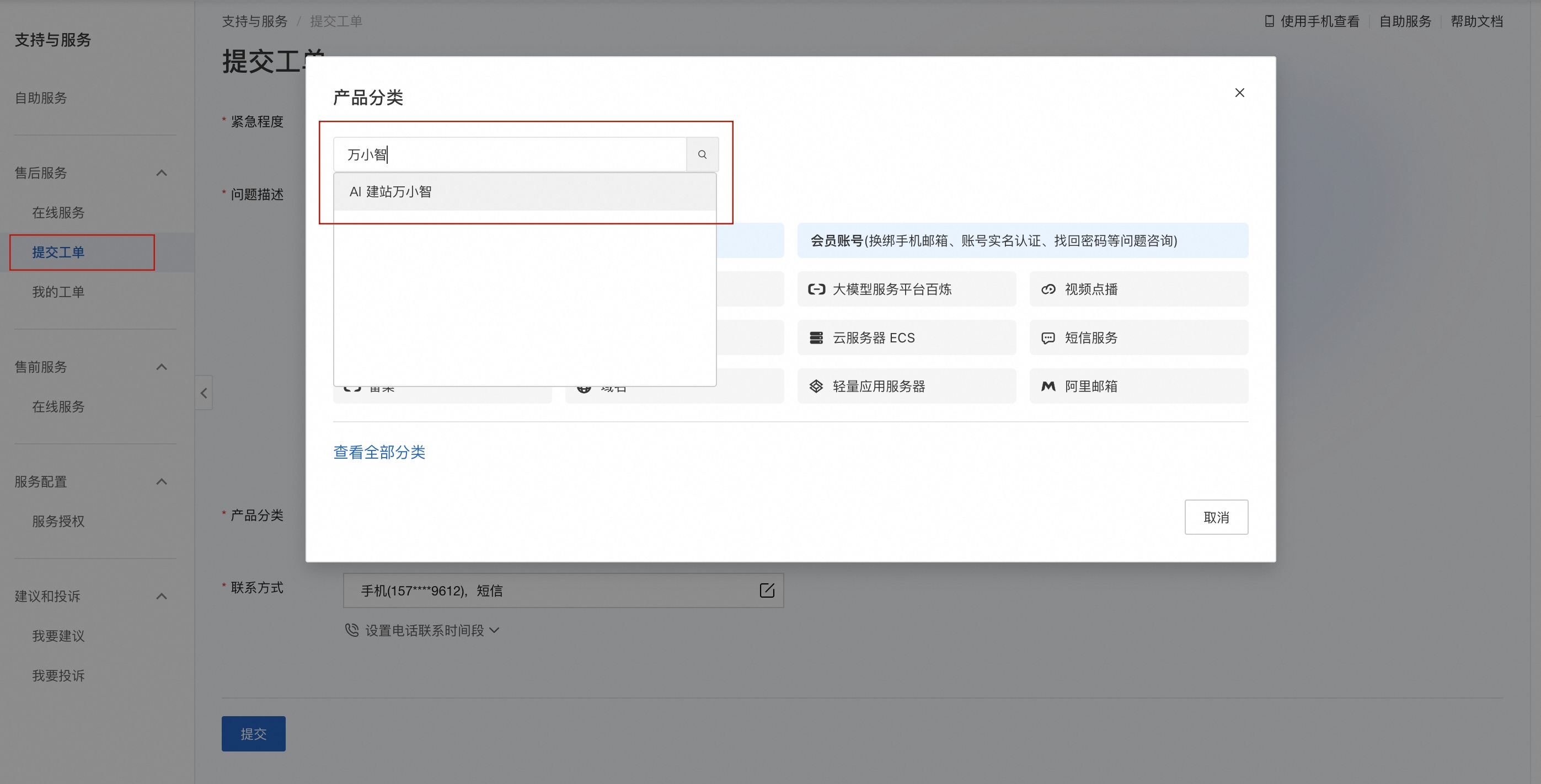Collapse the 售前服务 section chevron

pyautogui.click(x=162, y=367)
